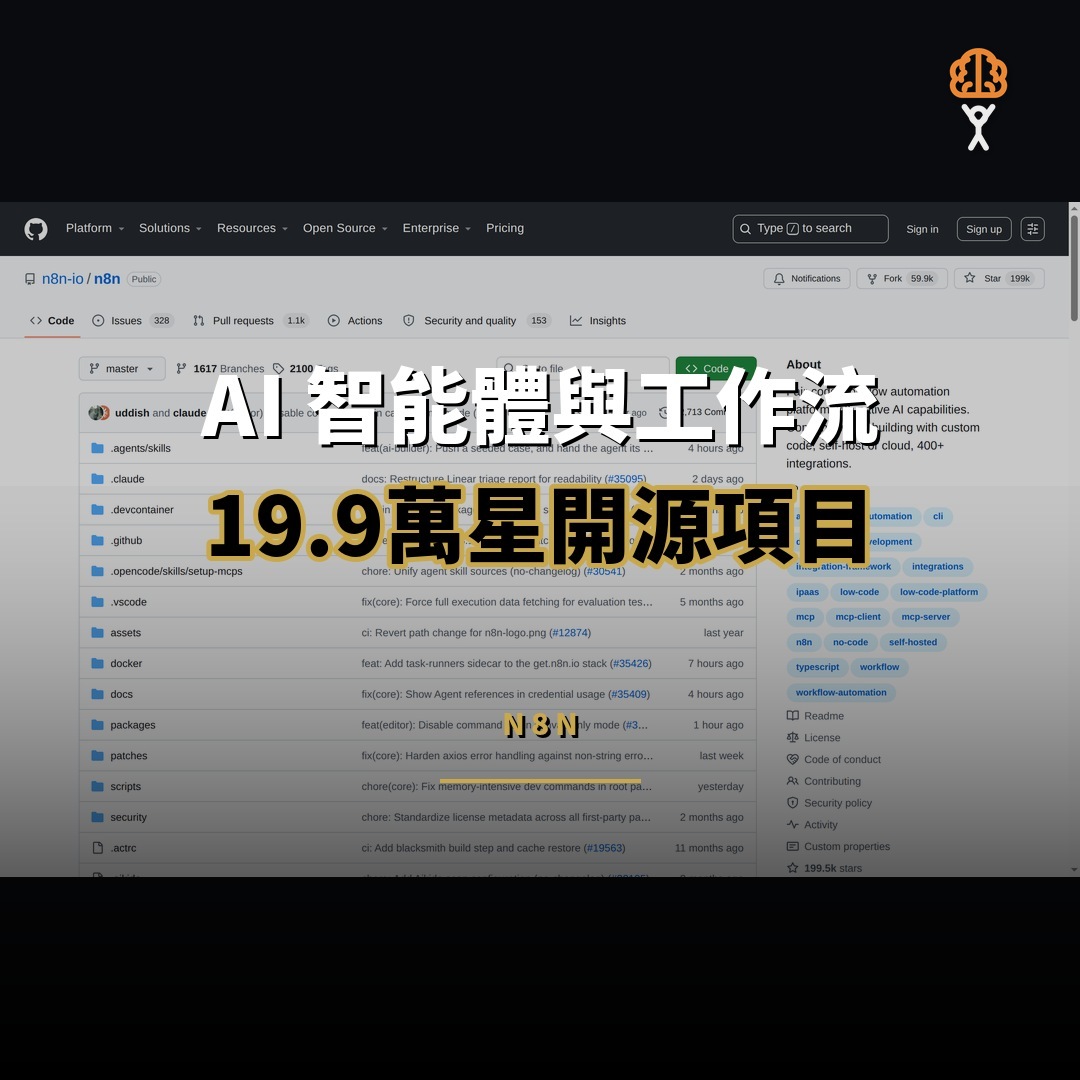Select the self-hosted topic tag

click(913, 643)
